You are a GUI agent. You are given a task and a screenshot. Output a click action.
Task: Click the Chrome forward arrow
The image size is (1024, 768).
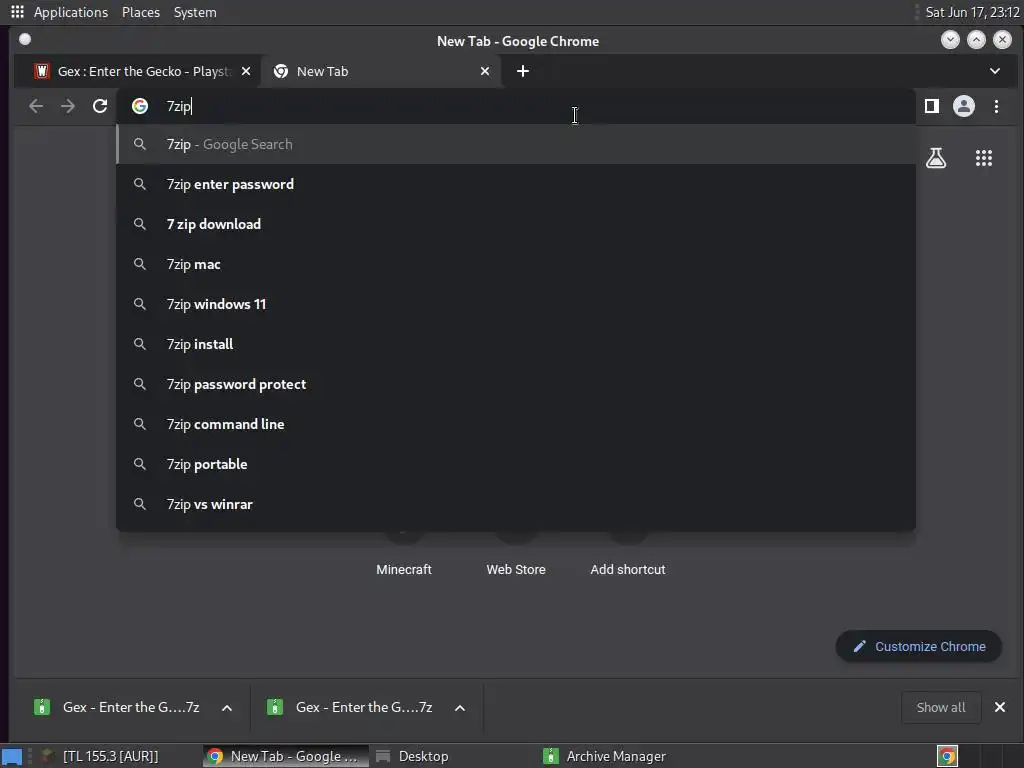click(x=68, y=106)
